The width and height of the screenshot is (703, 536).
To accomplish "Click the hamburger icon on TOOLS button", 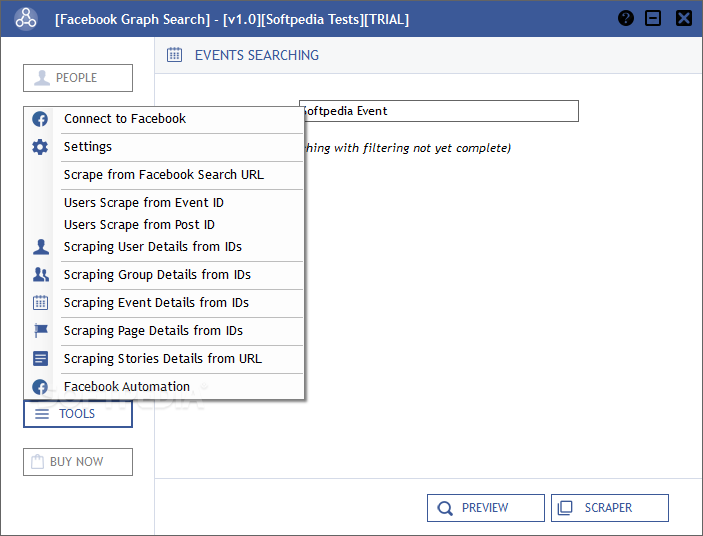I will point(42,414).
